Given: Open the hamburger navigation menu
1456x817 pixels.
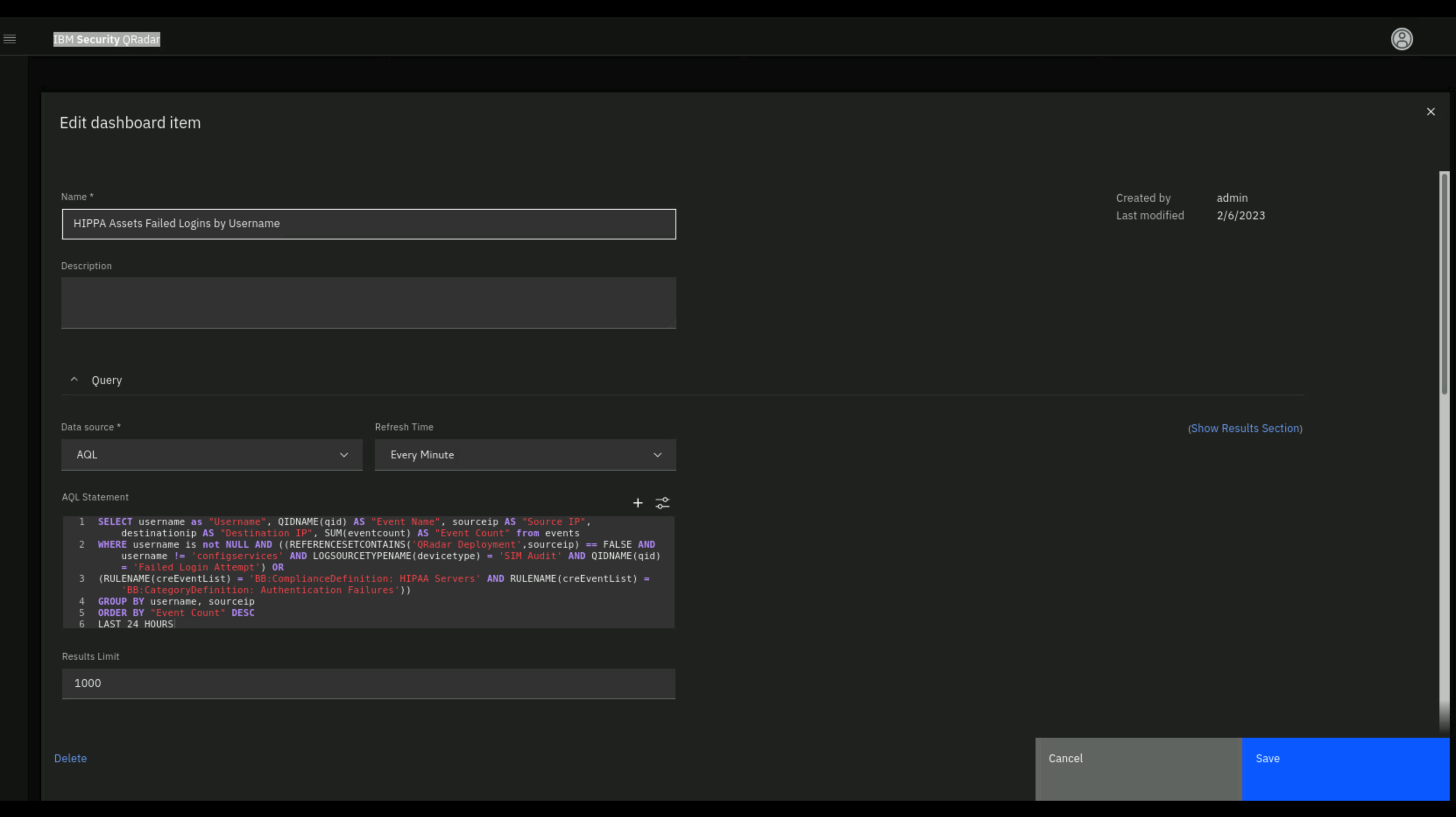Looking at the screenshot, I should click(x=10, y=39).
